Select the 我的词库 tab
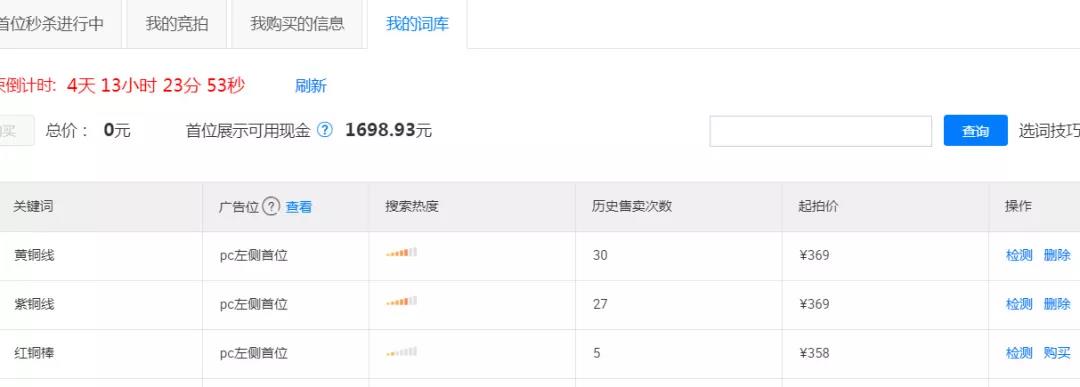This screenshot has height=387, width=1080. [x=417, y=24]
